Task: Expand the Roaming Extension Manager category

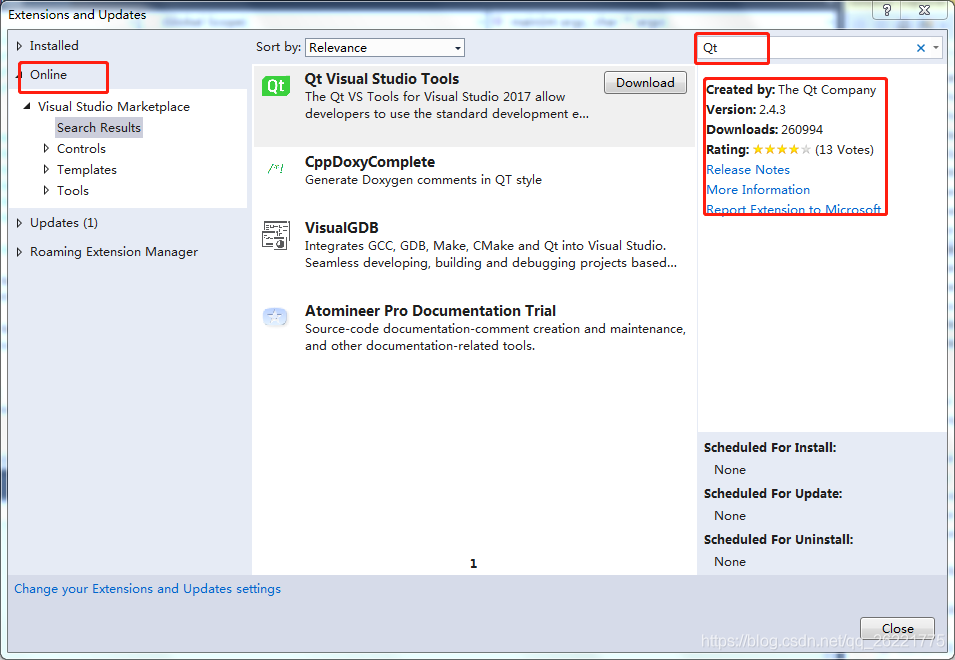Action: click(19, 252)
